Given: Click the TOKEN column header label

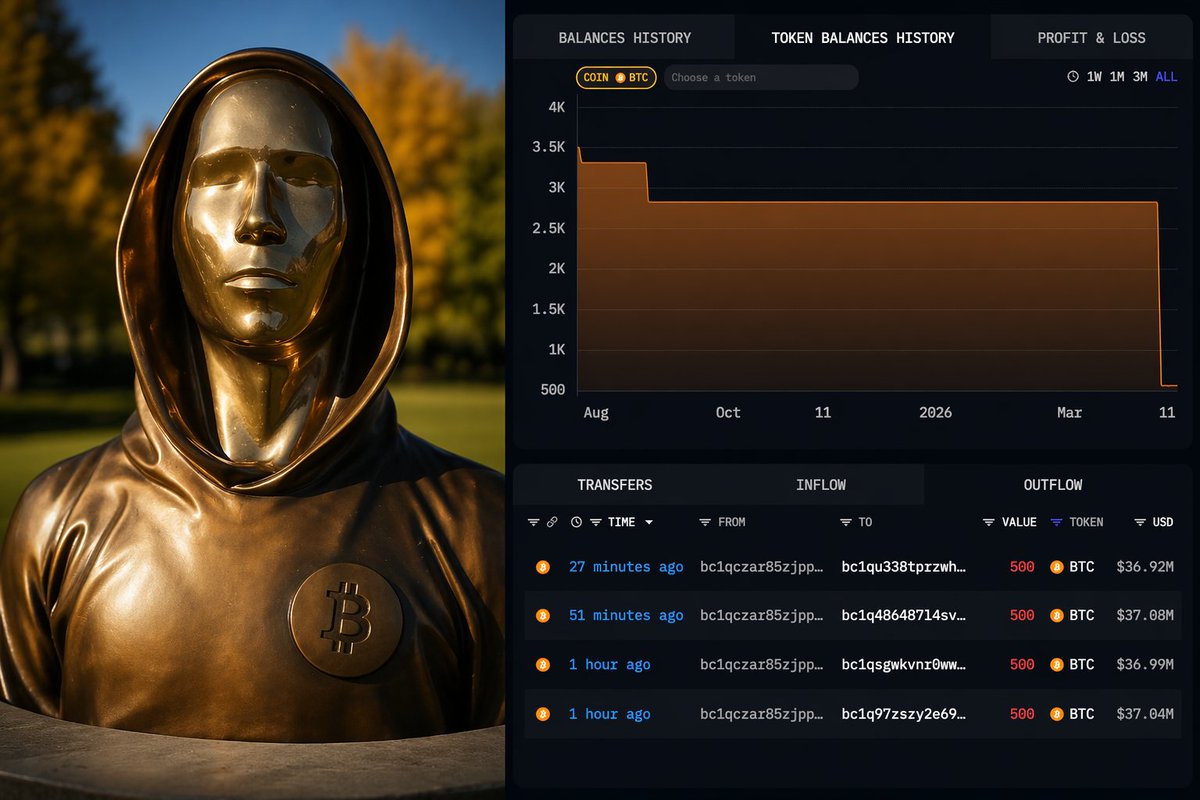Looking at the screenshot, I should (x=1087, y=522).
